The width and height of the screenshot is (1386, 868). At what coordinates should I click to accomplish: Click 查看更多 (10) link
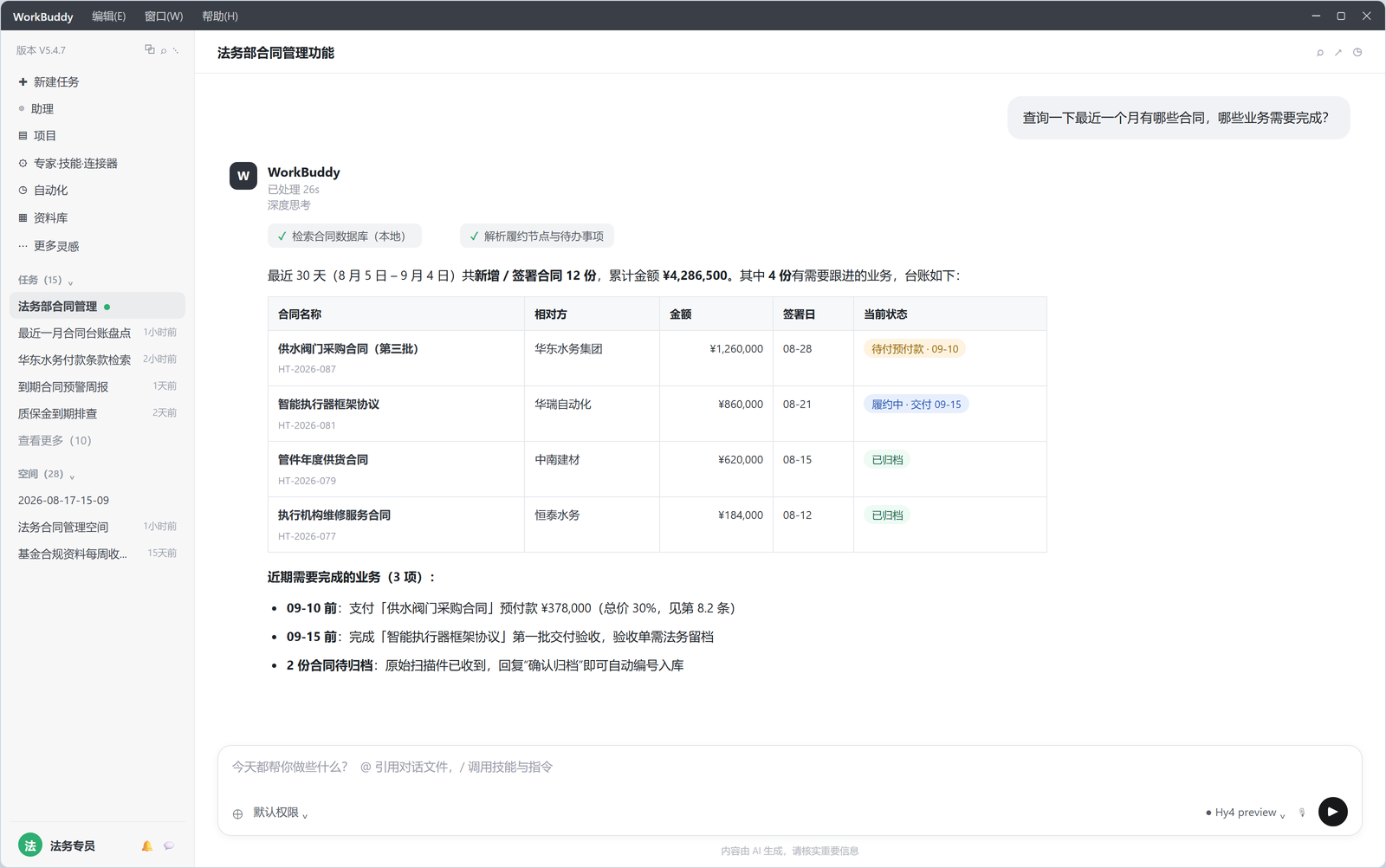coord(55,440)
